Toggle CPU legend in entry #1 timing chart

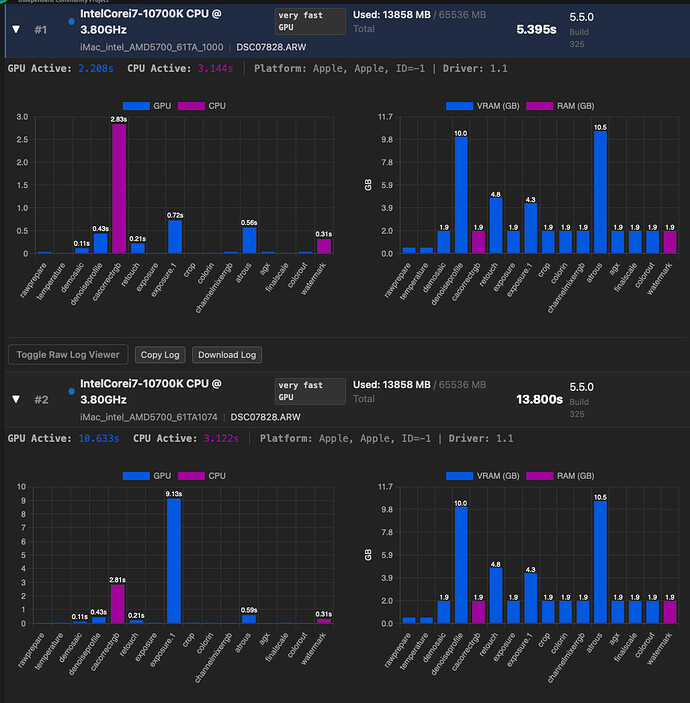202,106
